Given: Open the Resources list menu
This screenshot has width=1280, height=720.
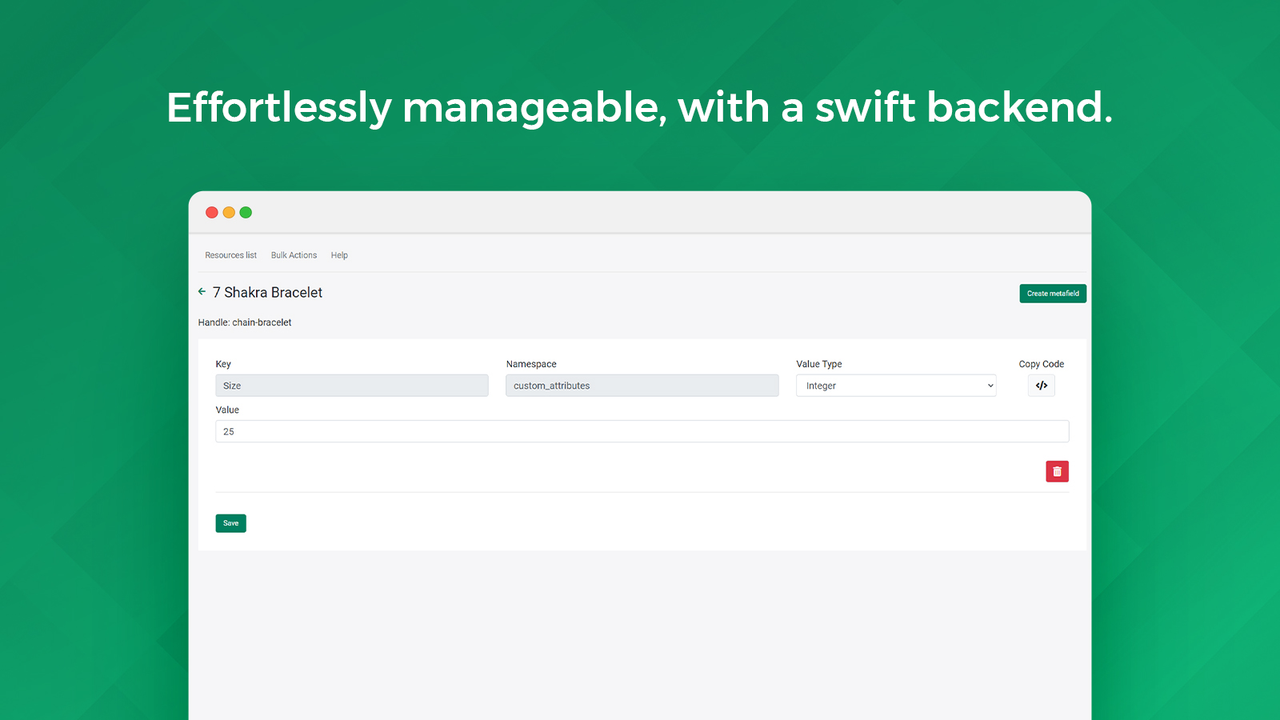Looking at the screenshot, I should pyautogui.click(x=230, y=255).
